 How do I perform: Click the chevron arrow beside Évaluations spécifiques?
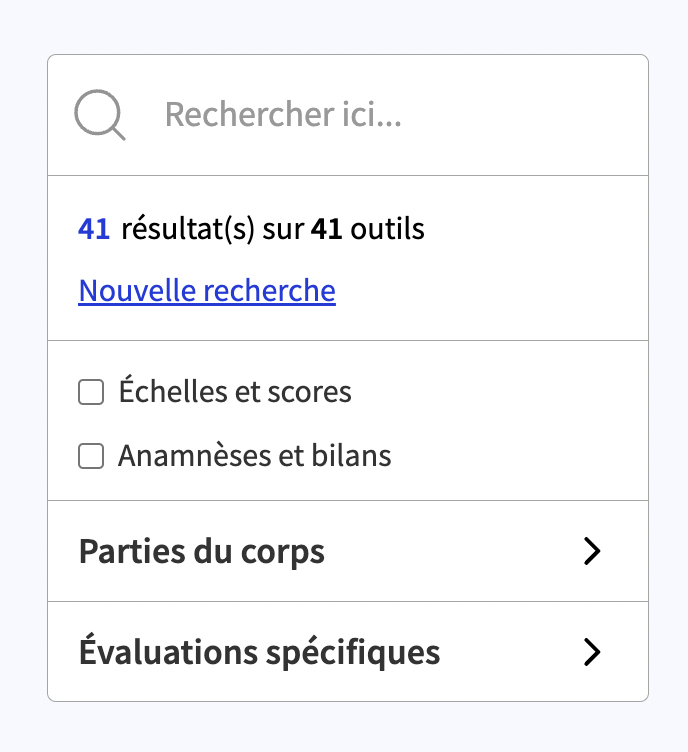tap(592, 652)
